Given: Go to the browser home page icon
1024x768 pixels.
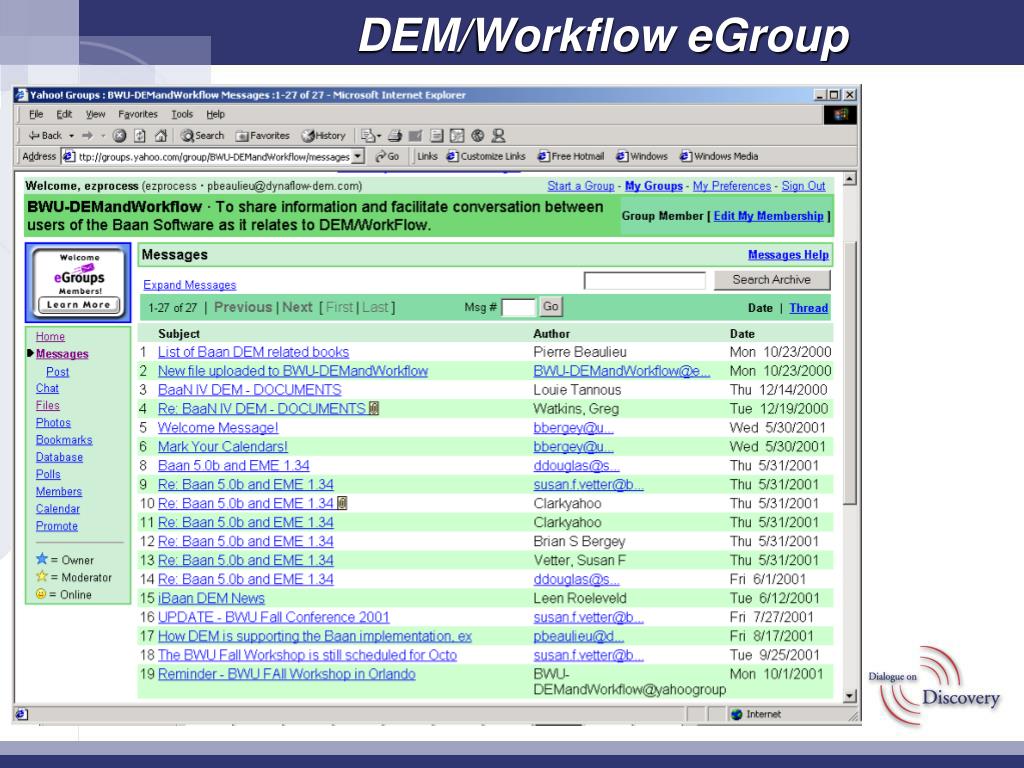Looking at the screenshot, I should click(161, 136).
